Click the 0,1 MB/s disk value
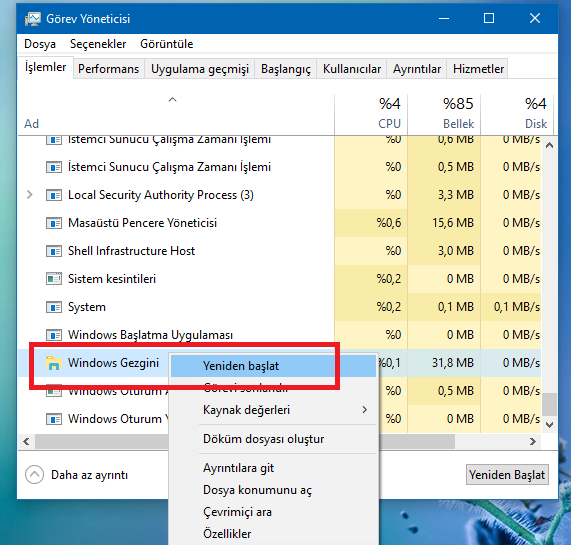The height and width of the screenshot is (545, 571). tap(517, 307)
